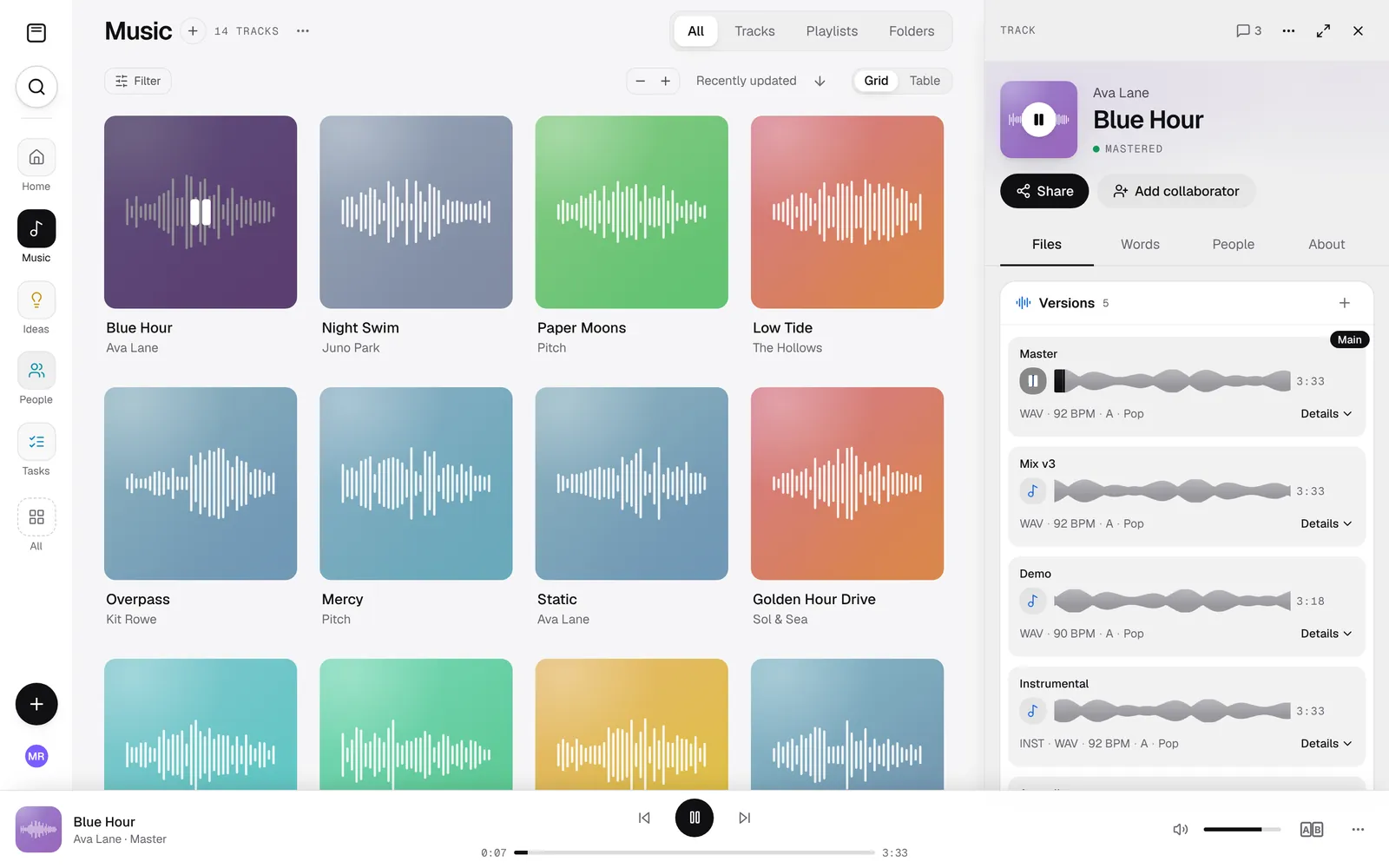Open comments with the 3 badge
Screen dimensions: 1389x868
tap(1248, 30)
